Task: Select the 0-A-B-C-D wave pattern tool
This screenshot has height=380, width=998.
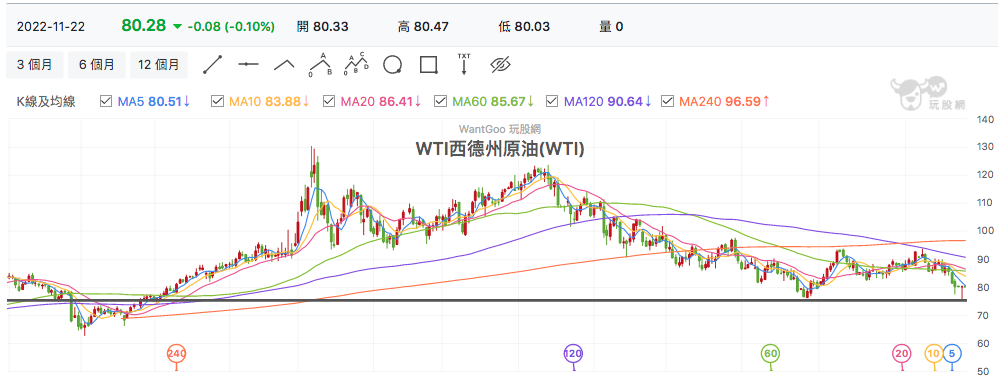Action: tap(357, 64)
